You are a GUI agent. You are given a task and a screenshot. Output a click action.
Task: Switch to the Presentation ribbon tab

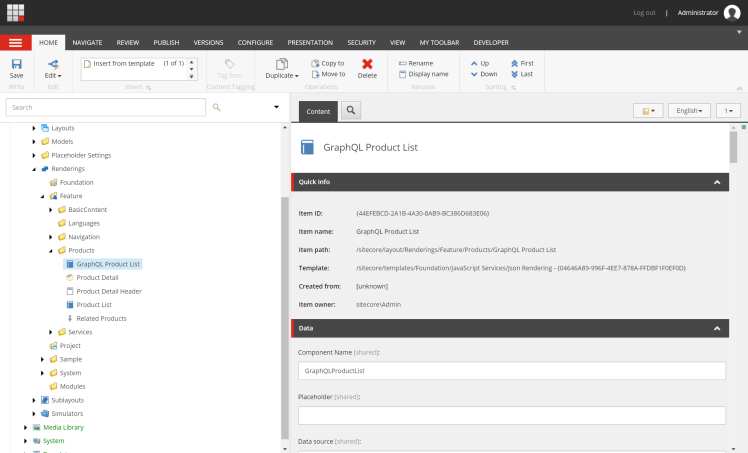point(310,43)
